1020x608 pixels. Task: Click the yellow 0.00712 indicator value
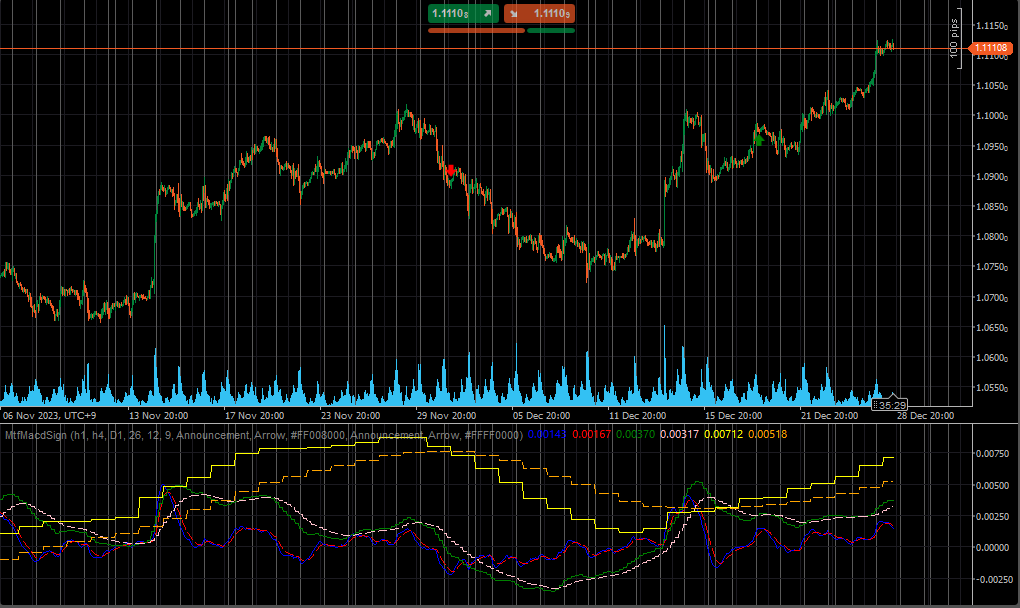(x=723, y=434)
